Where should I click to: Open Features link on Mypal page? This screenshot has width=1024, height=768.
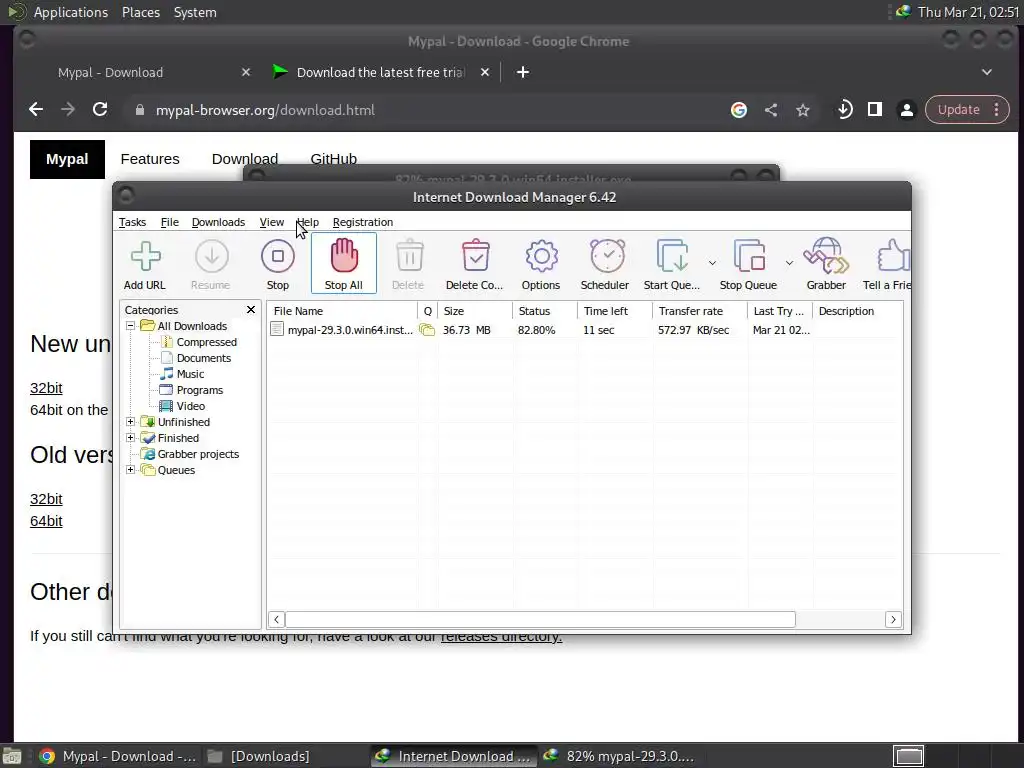tap(150, 159)
